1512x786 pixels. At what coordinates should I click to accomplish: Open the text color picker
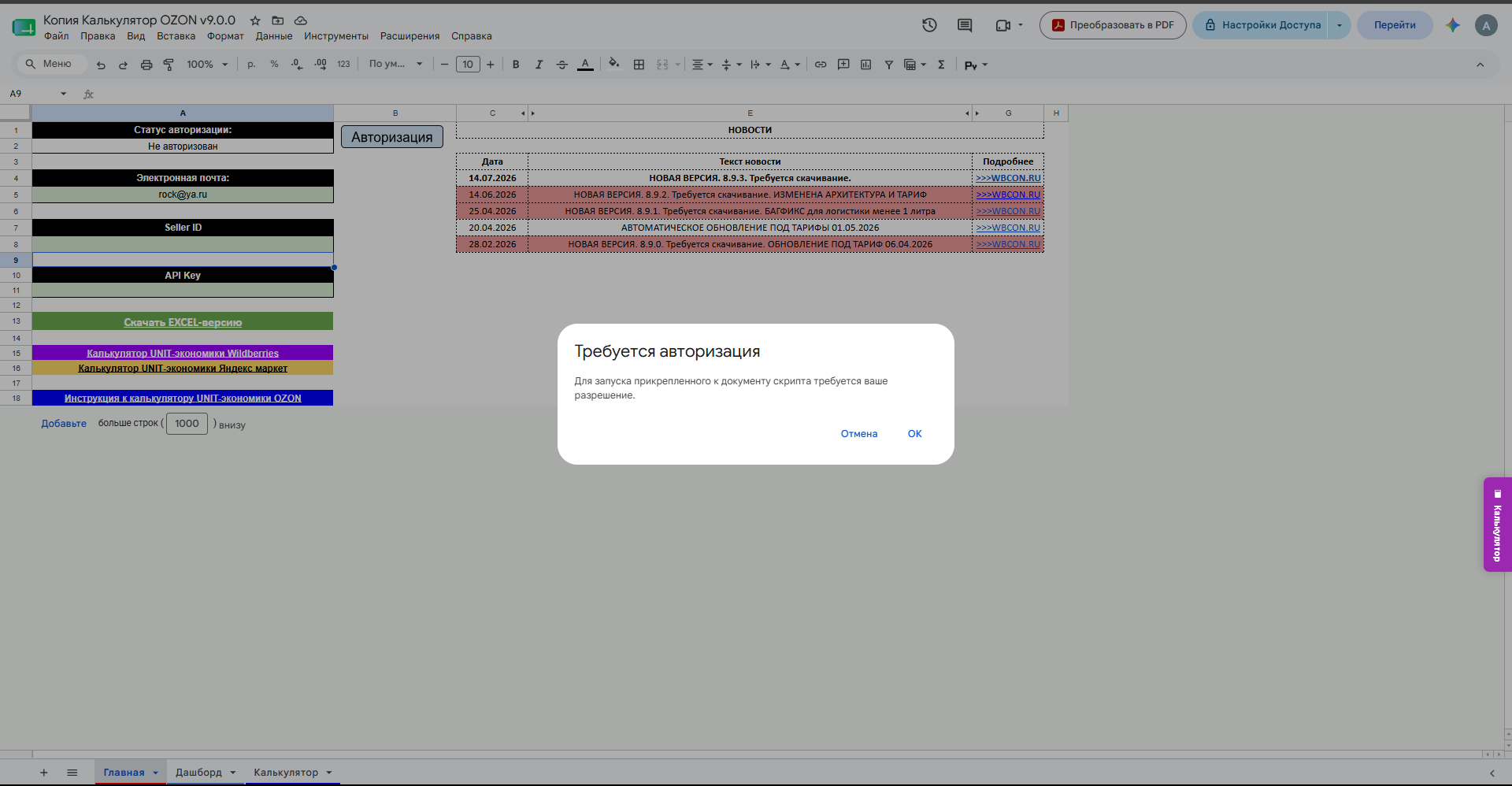pos(585,65)
